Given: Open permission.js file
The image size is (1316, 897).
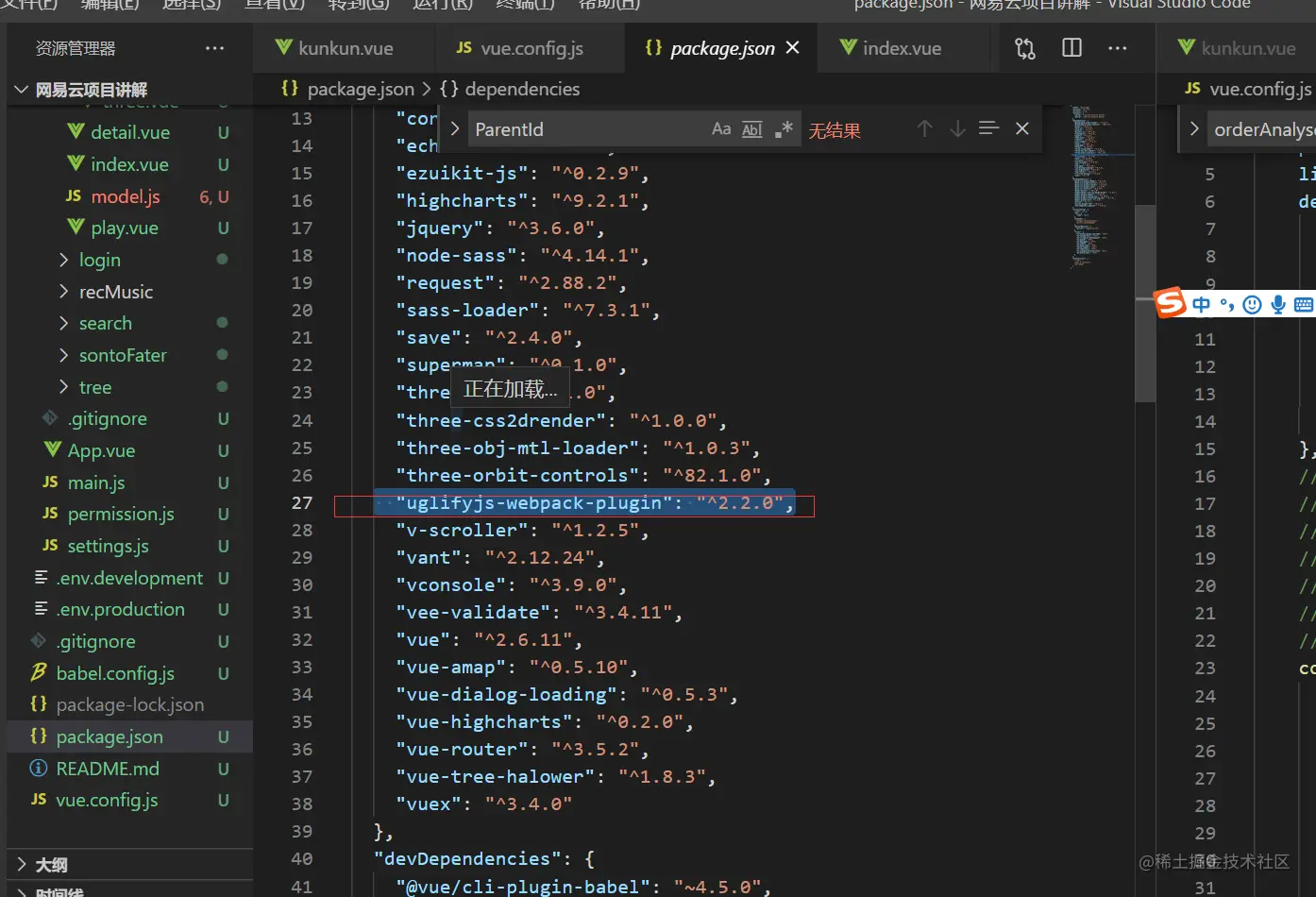Looking at the screenshot, I should (x=129, y=514).
